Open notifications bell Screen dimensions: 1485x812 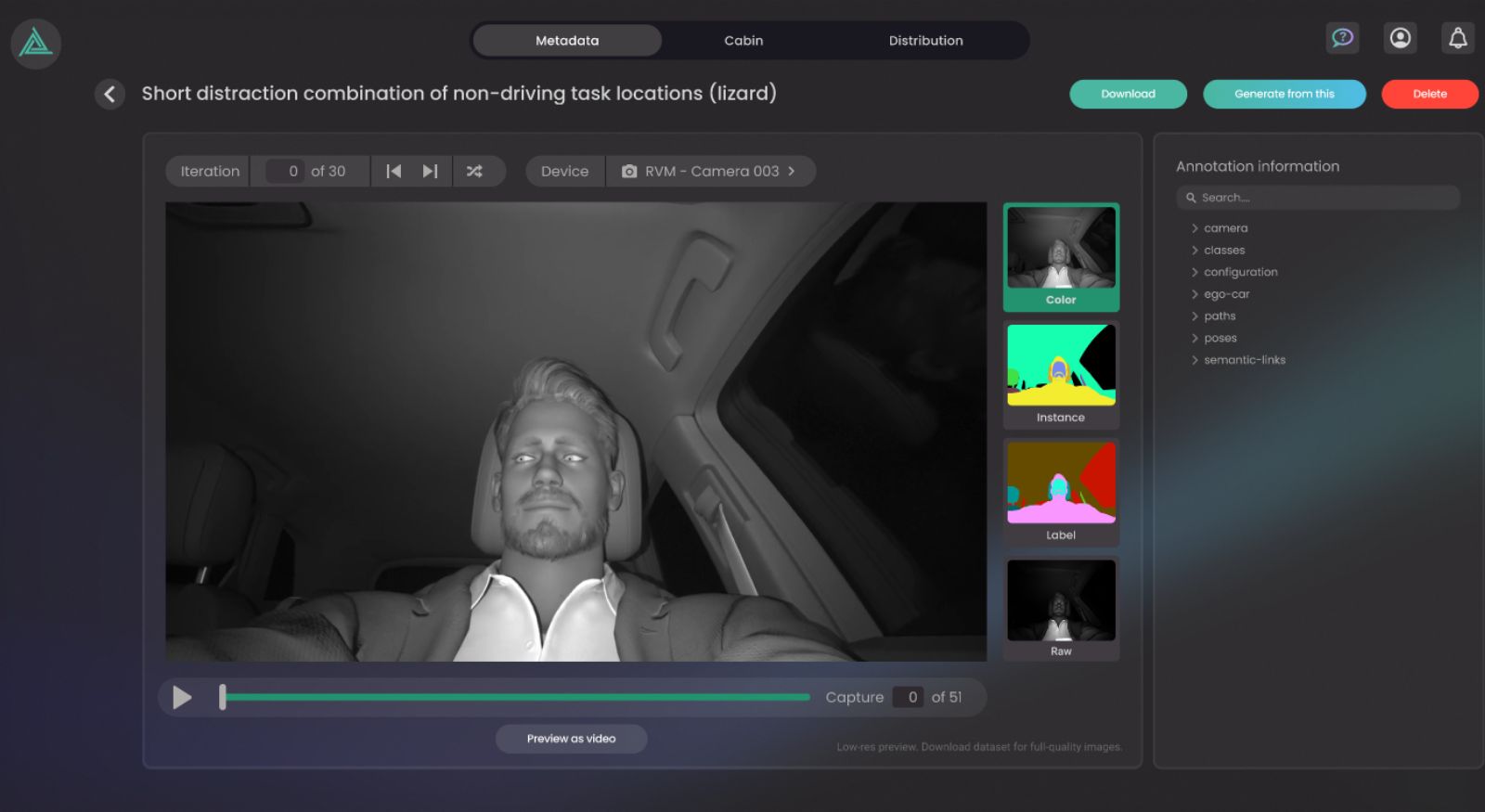point(1458,38)
